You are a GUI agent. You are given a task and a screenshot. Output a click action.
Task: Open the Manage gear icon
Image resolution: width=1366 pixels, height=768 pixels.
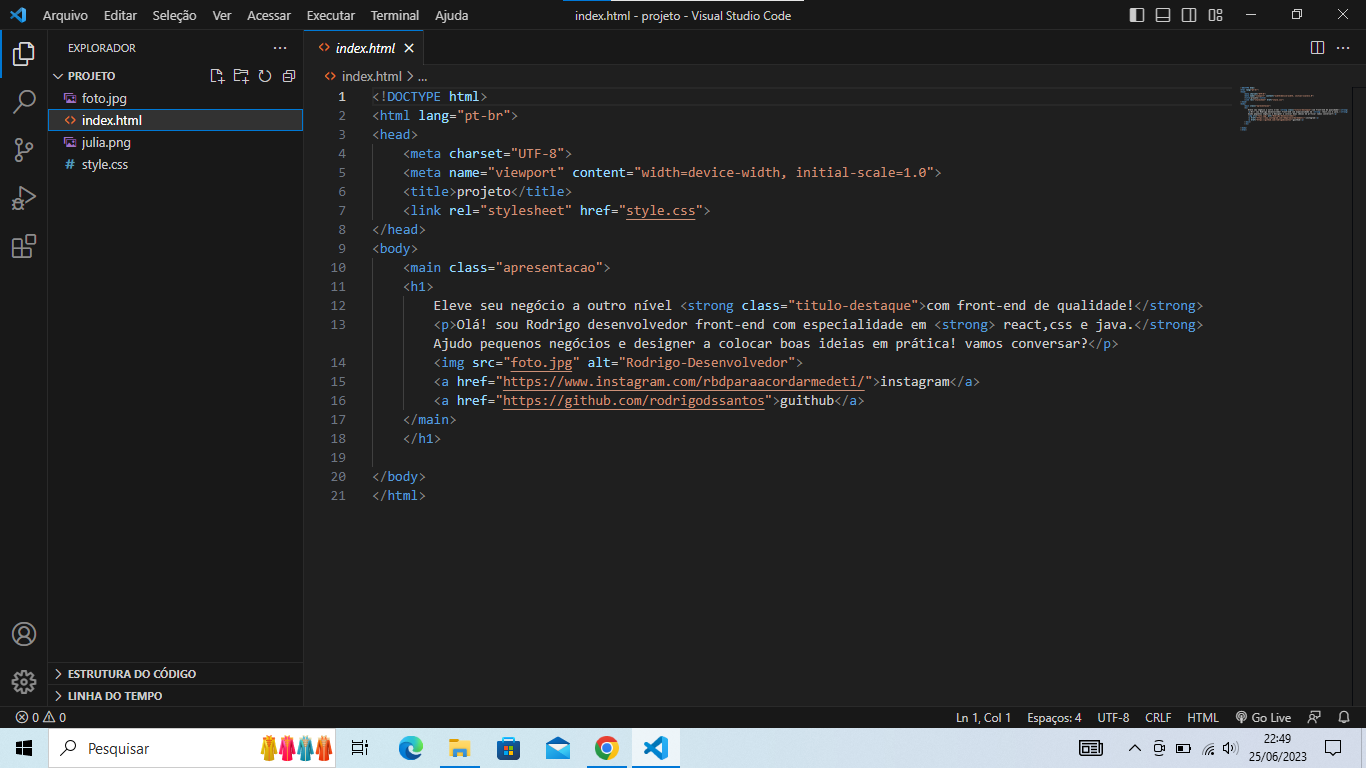(24, 682)
